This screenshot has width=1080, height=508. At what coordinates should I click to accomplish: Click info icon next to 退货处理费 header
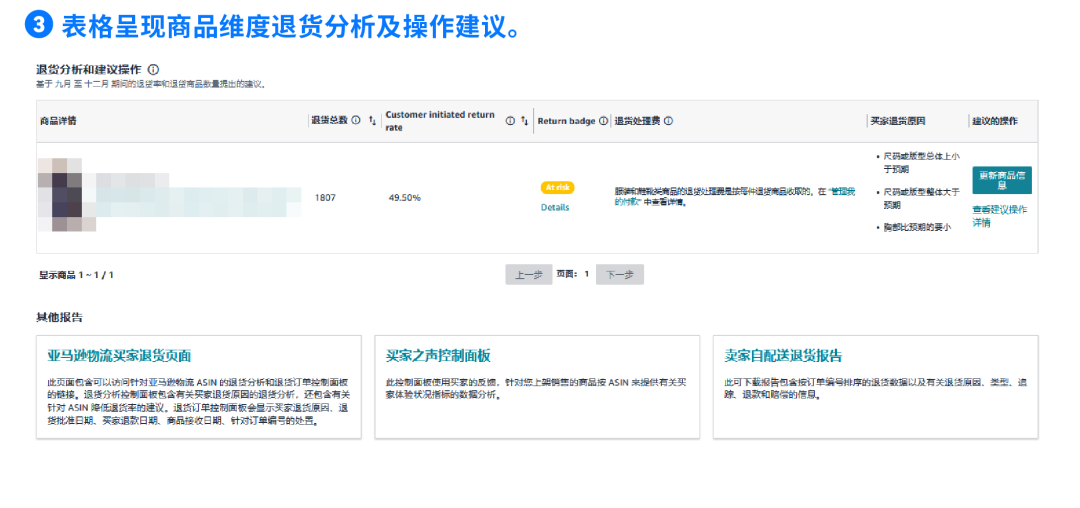(x=668, y=121)
